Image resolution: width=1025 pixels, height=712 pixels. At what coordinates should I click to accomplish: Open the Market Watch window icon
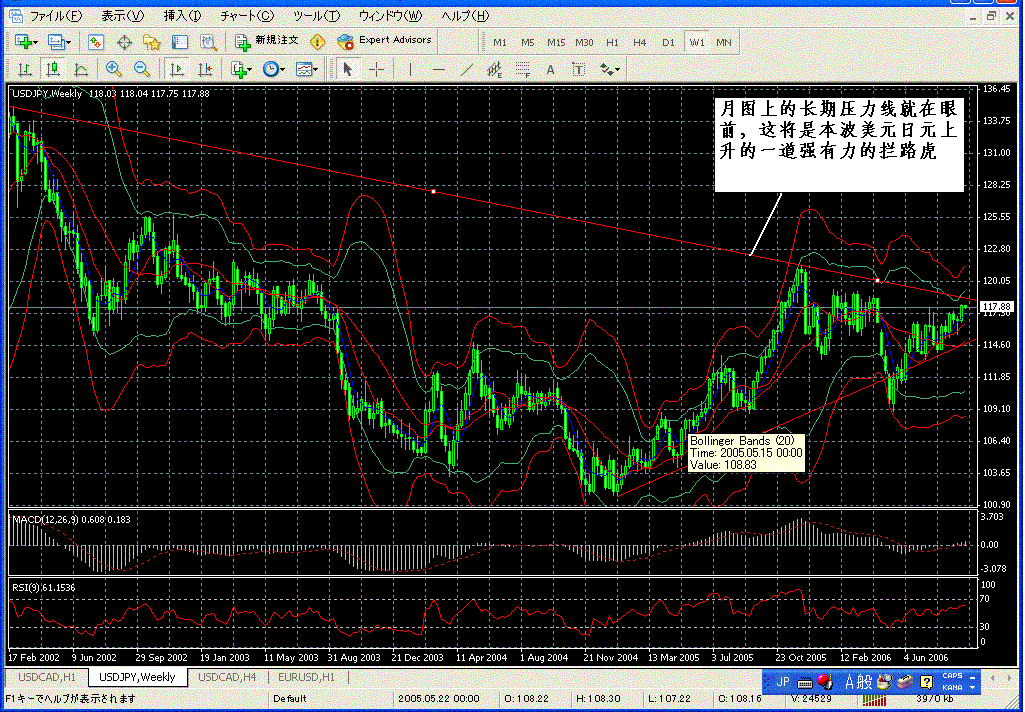click(96, 42)
